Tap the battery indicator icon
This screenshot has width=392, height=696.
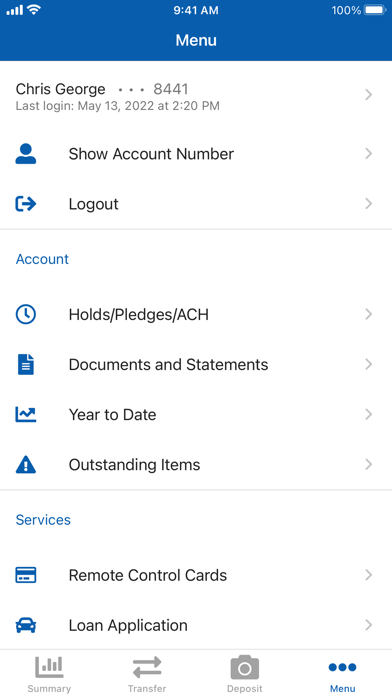tap(375, 10)
